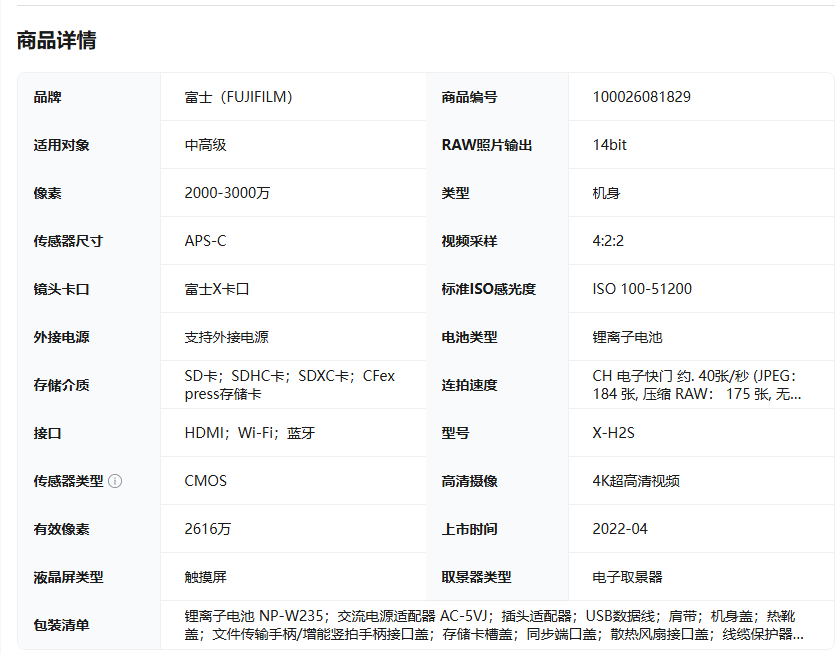
Task: Click the 传感器类型 label text
Action: 68,481
